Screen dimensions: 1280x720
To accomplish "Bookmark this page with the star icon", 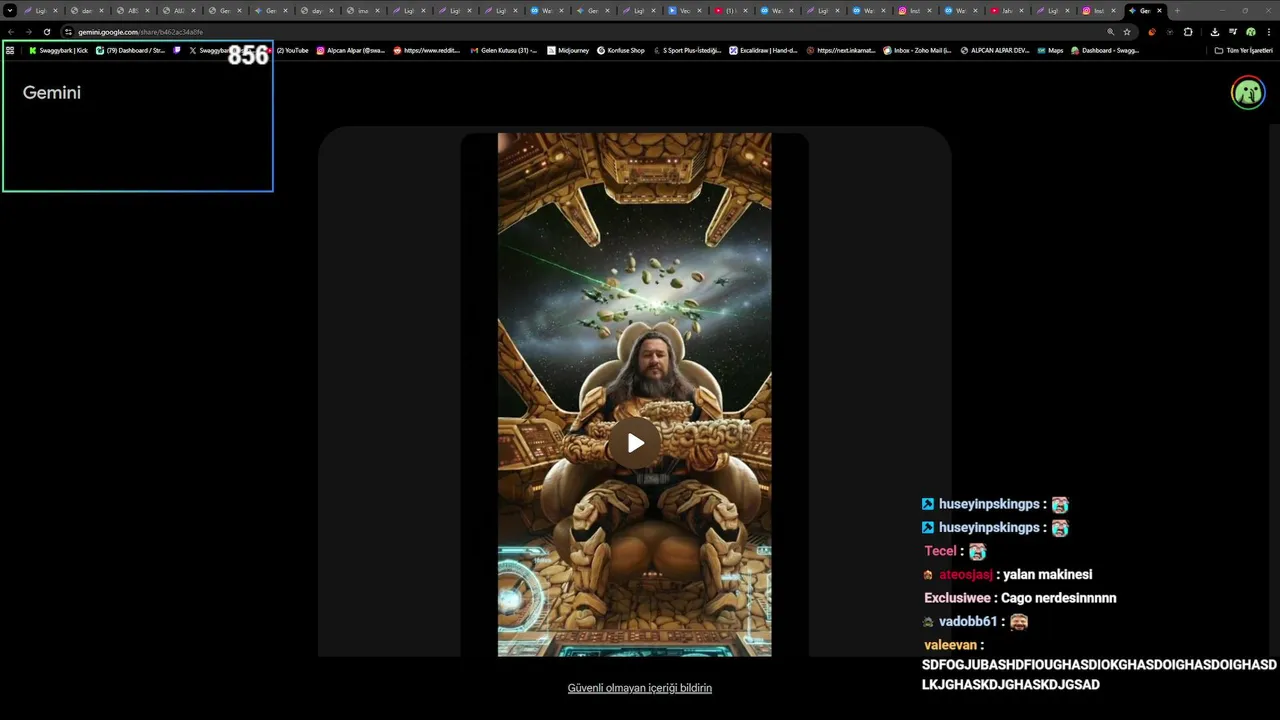I will coord(1127,32).
